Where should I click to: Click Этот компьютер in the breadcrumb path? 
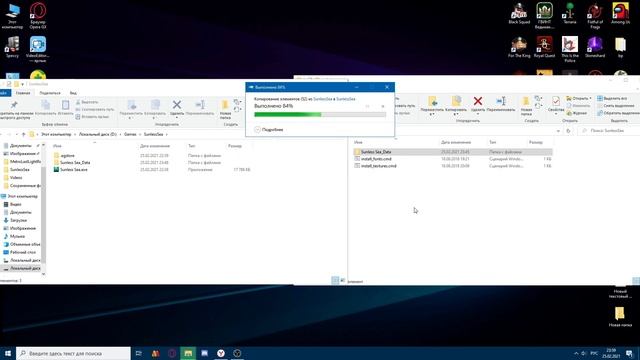click(56, 134)
